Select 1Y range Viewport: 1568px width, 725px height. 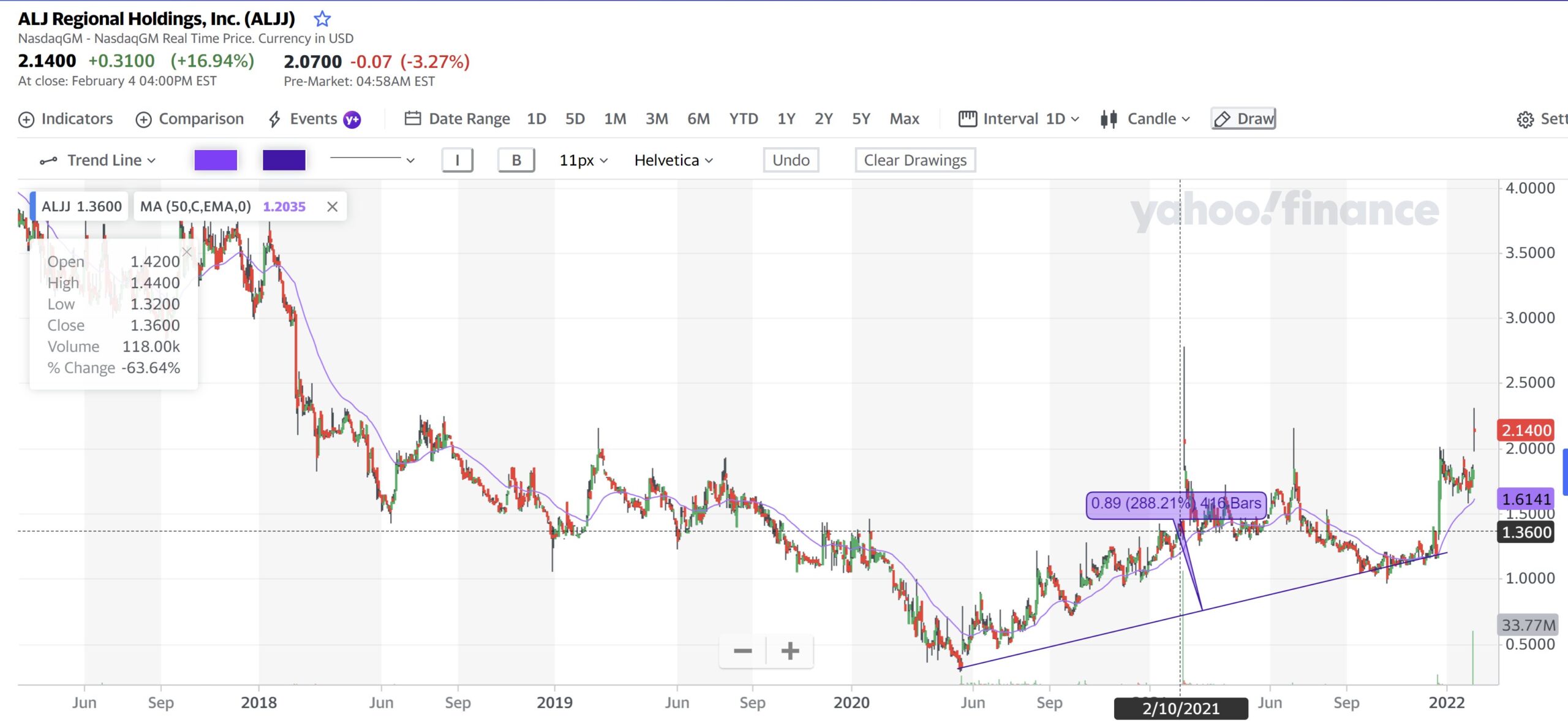point(786,119)
